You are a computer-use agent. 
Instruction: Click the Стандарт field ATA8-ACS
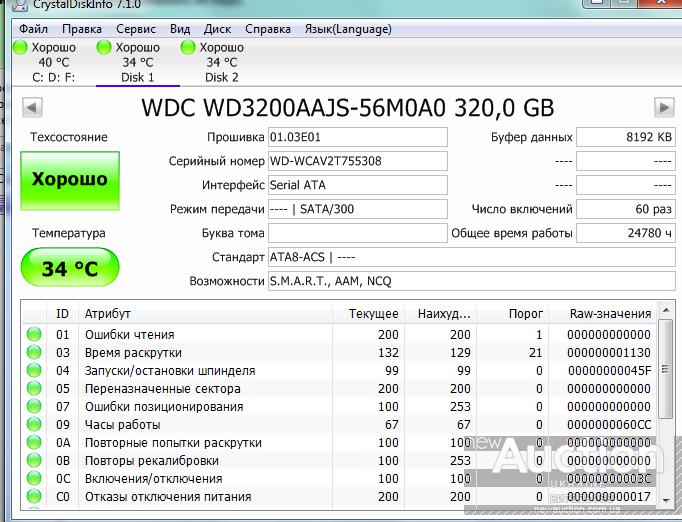coord(471,257)
